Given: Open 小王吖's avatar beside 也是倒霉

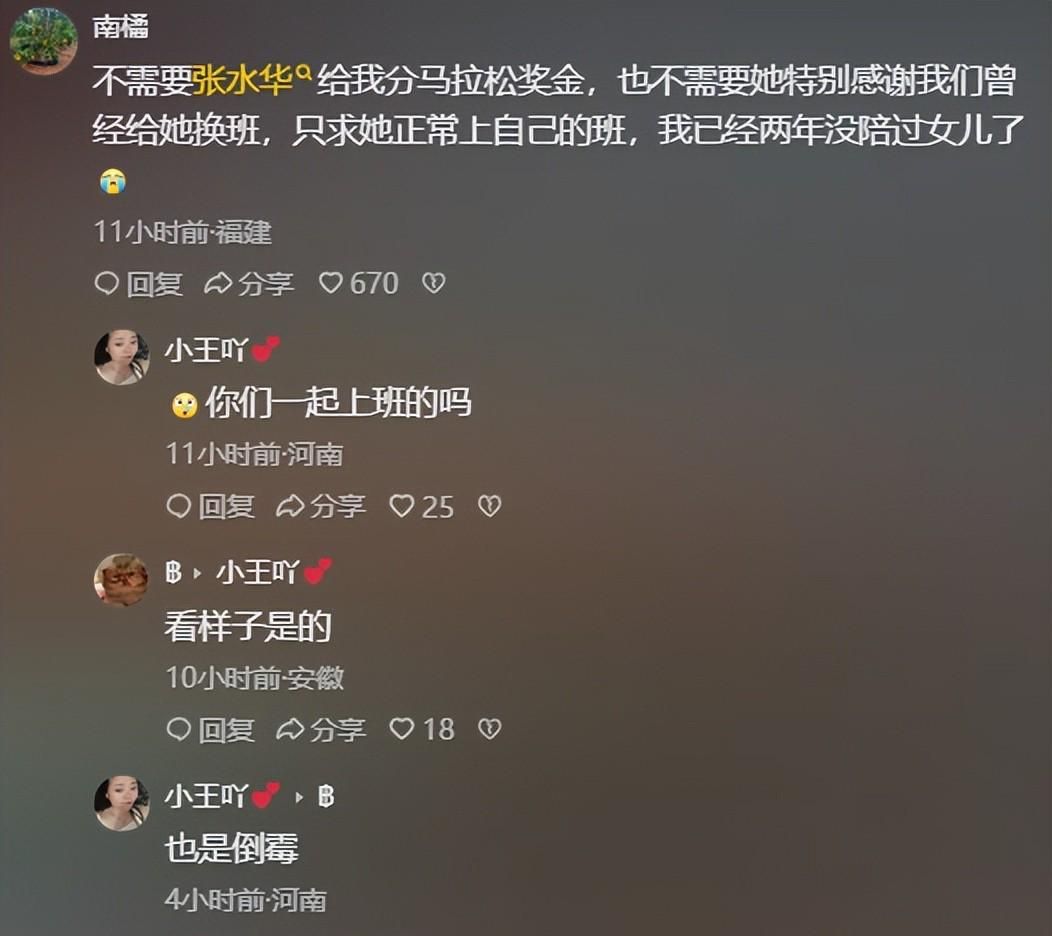Looking at the screenshot, I should pyautogui.click(x=121, y=803).
